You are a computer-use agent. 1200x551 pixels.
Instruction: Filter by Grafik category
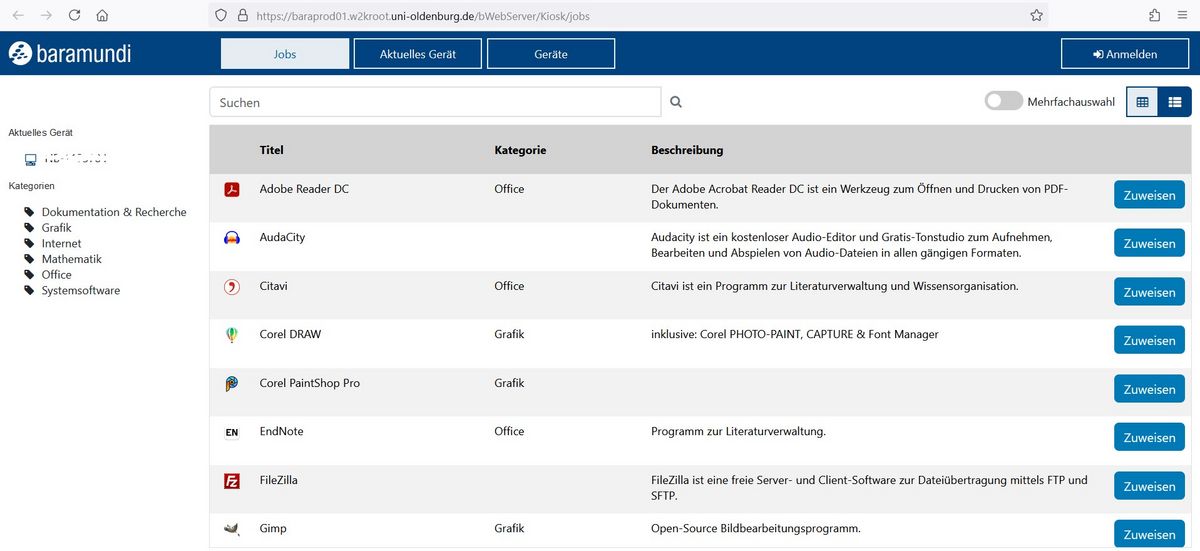[x=56, y=228]
